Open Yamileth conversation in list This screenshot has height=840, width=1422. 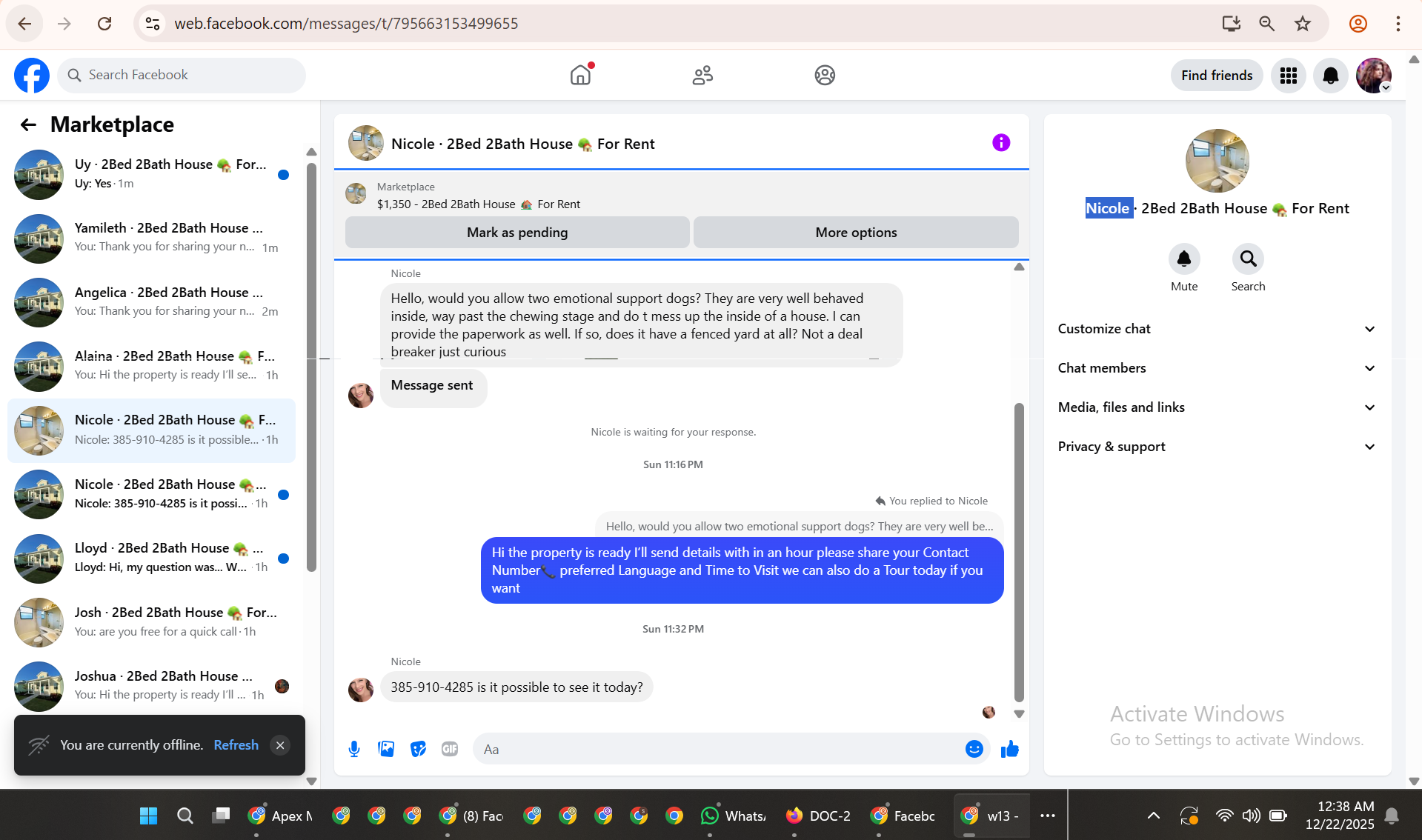151,239
